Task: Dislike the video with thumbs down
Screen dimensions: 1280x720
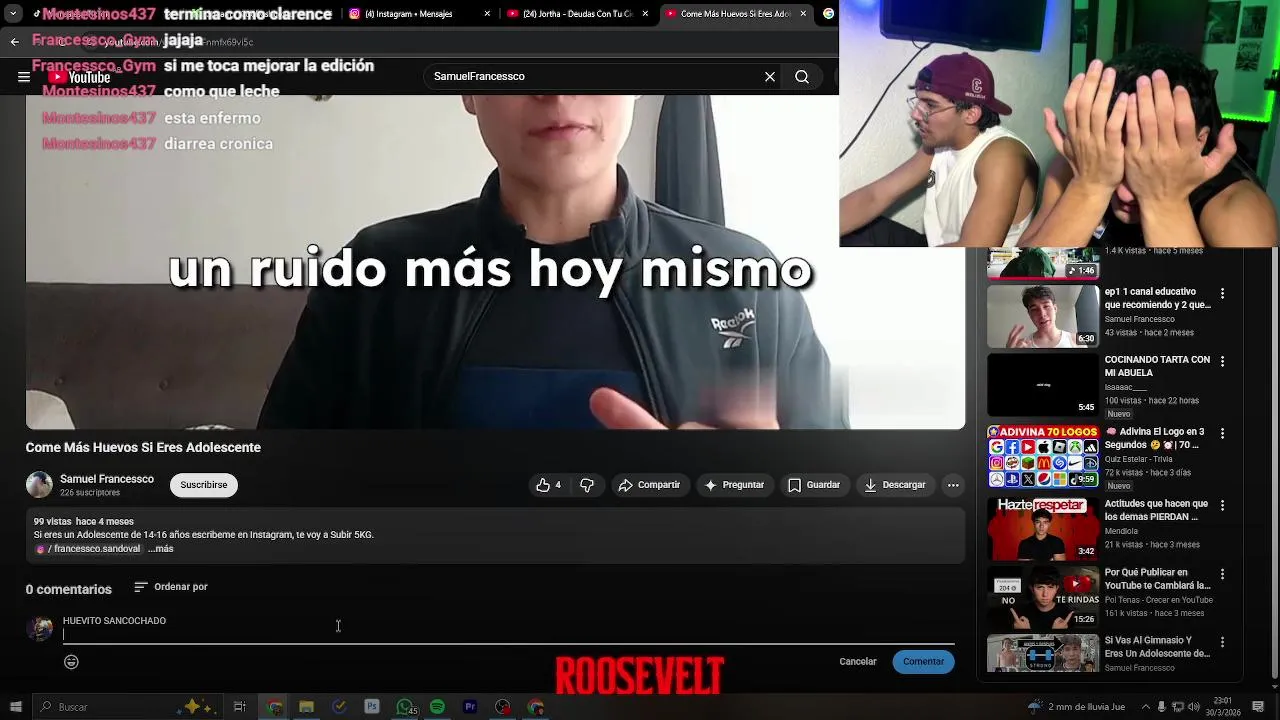Action: [x=587, y=485]
